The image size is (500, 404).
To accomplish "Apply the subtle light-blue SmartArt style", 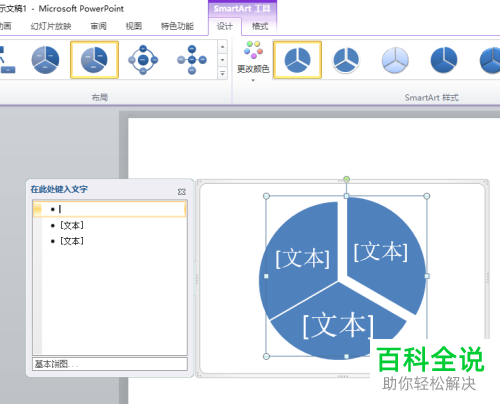I will [395, 60].
